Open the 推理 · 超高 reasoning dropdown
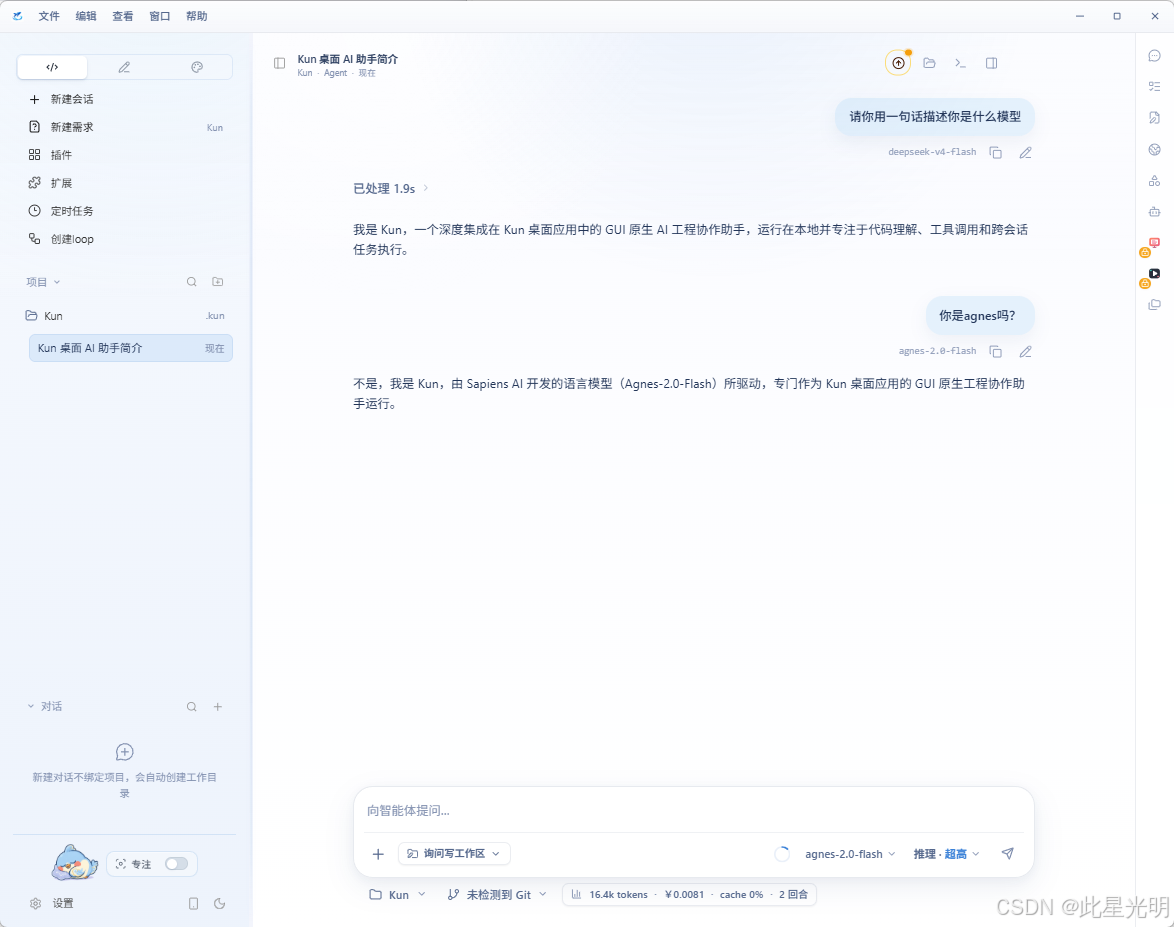 point(946,854)
